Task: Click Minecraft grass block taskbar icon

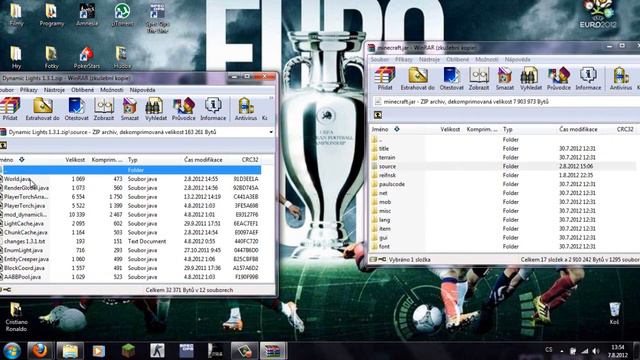Action: point(128,351)
